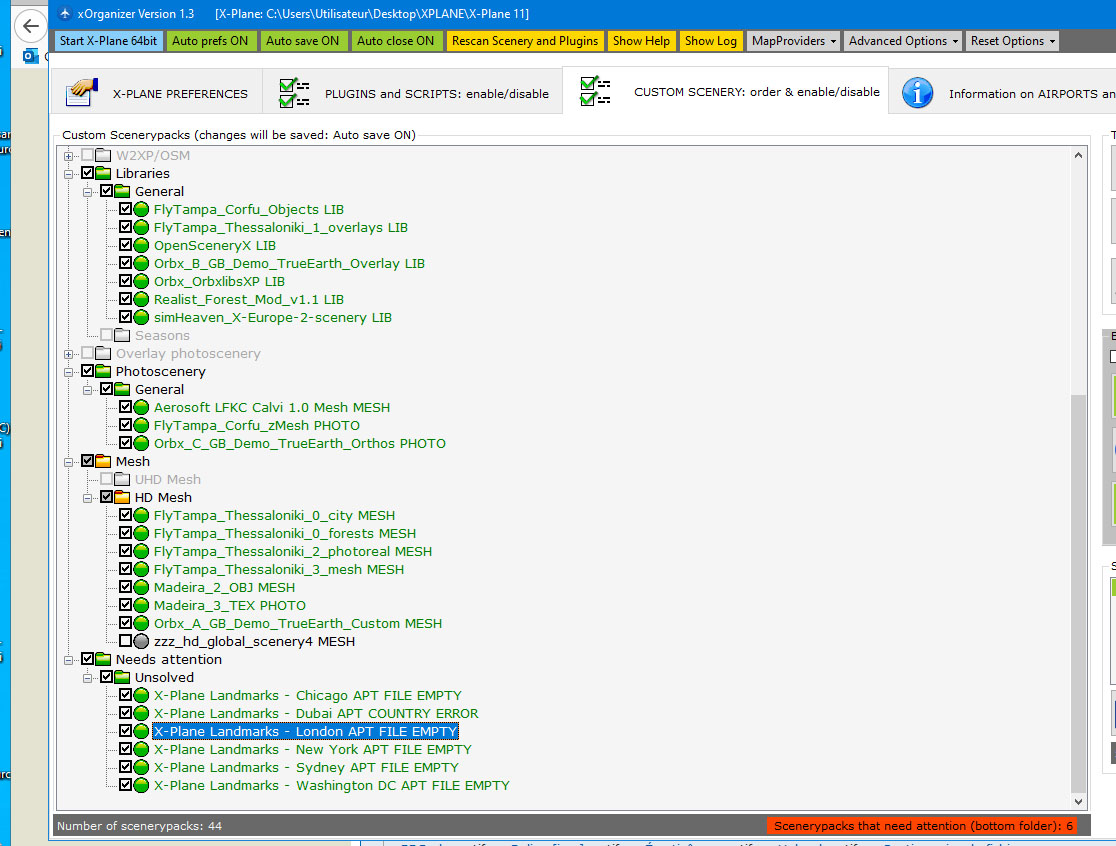Uncheck X-Plane Landmarks Chicago checkbox
This screenshot has width=1116, height=846.
click(125, 695)
